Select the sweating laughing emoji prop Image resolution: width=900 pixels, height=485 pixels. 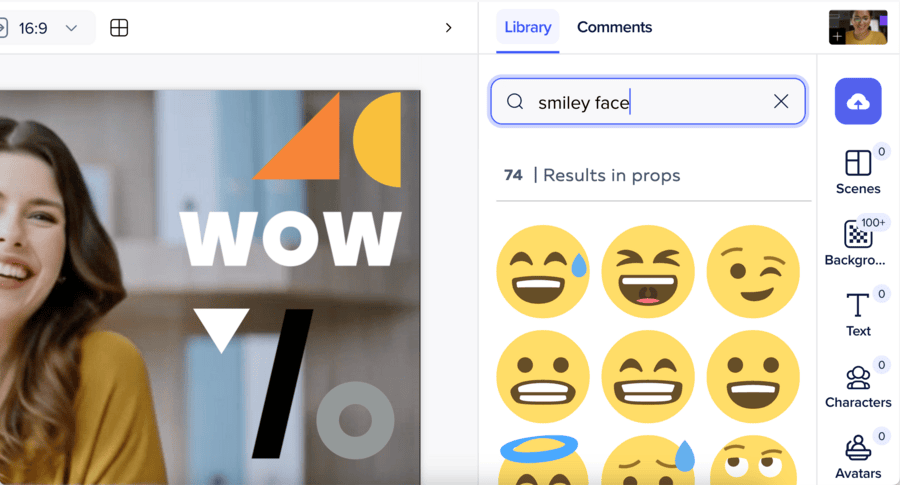click(x=542, y=271)
